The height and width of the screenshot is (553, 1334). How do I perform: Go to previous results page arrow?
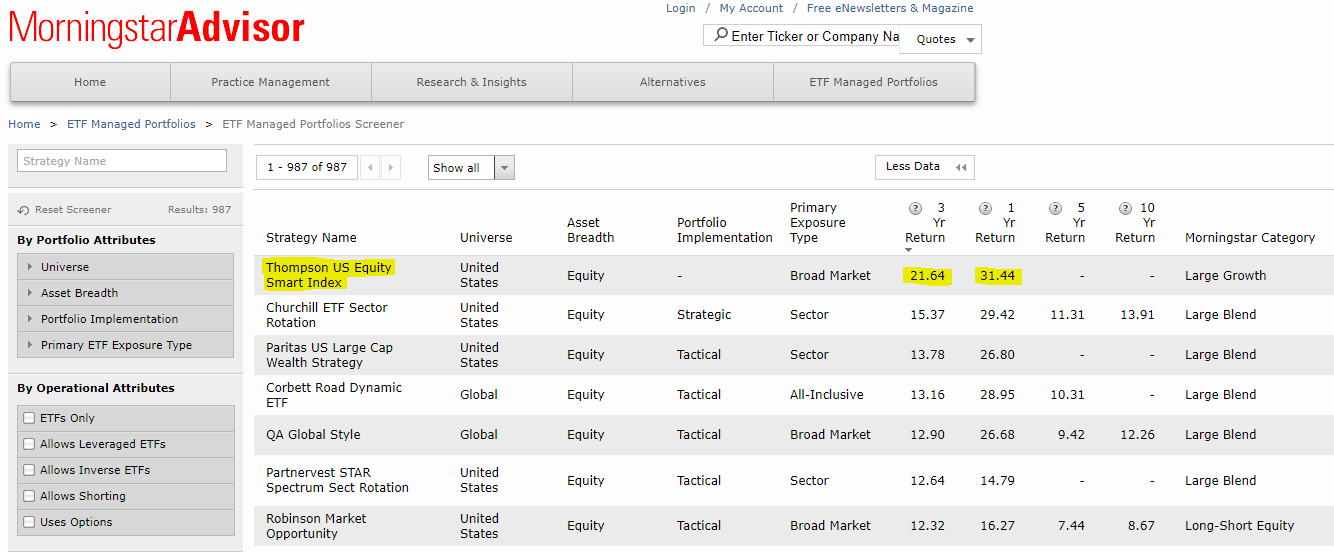(x=371, y=168)
